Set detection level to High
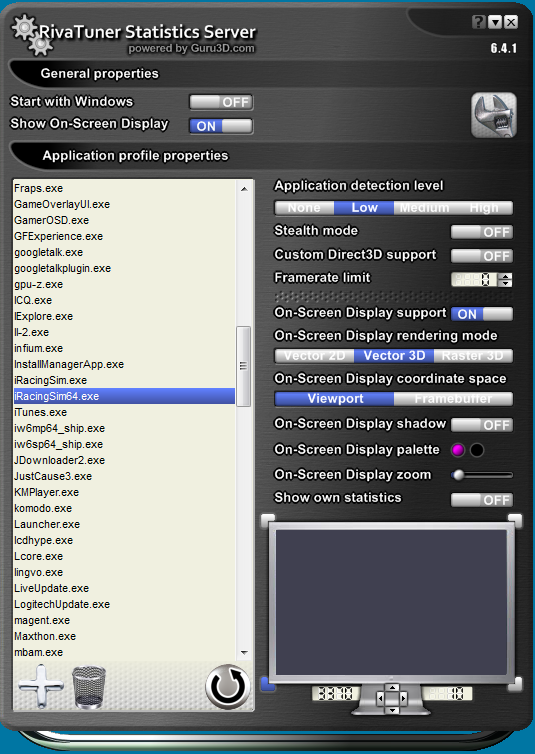This screenshot has width=535, height=754. tap(484, 208)
